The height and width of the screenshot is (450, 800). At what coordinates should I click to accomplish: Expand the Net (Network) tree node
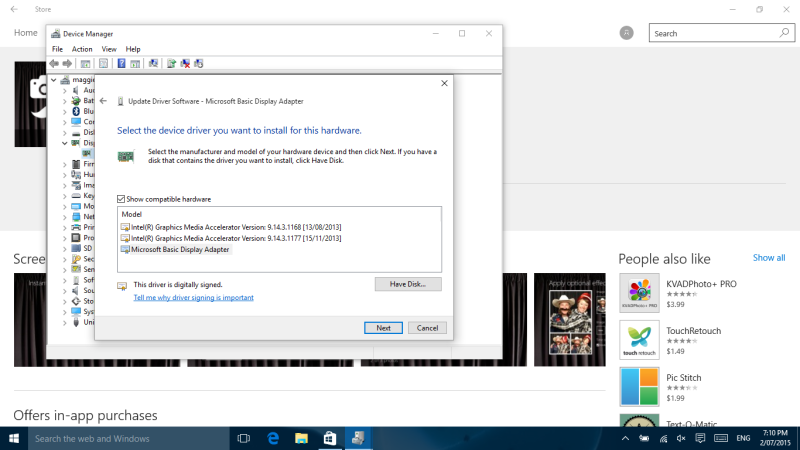[65, 217]
